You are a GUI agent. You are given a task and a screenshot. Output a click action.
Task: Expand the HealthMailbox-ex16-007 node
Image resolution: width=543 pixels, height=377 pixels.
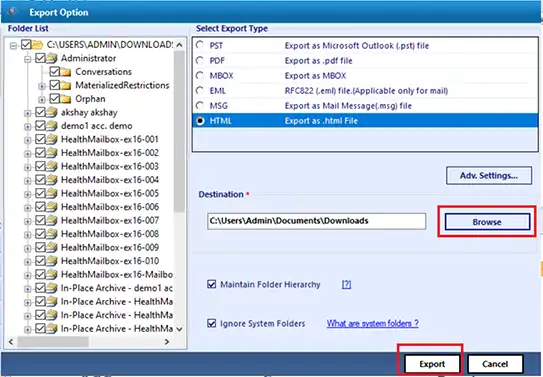(27, 221)
